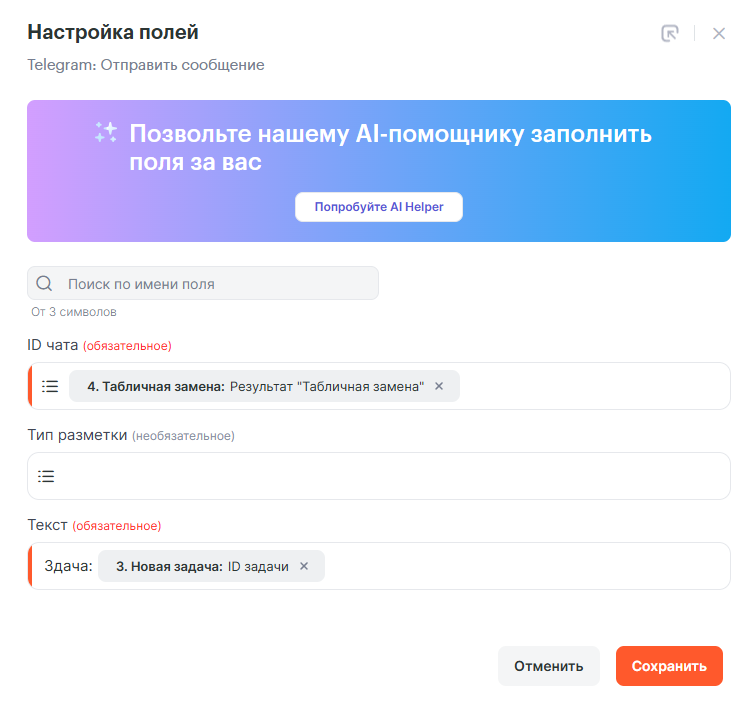The image size is (748, 707).
Task: Click the Telegram: Отправить сообщение subtitle
Action: pyautogui.click(x=146, y=65)
